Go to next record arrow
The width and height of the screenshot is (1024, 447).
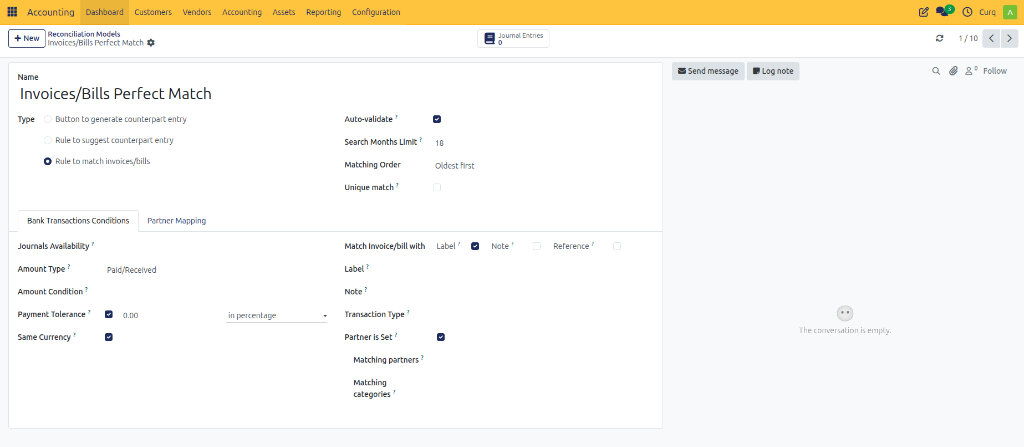click(x=1008, y=39)
